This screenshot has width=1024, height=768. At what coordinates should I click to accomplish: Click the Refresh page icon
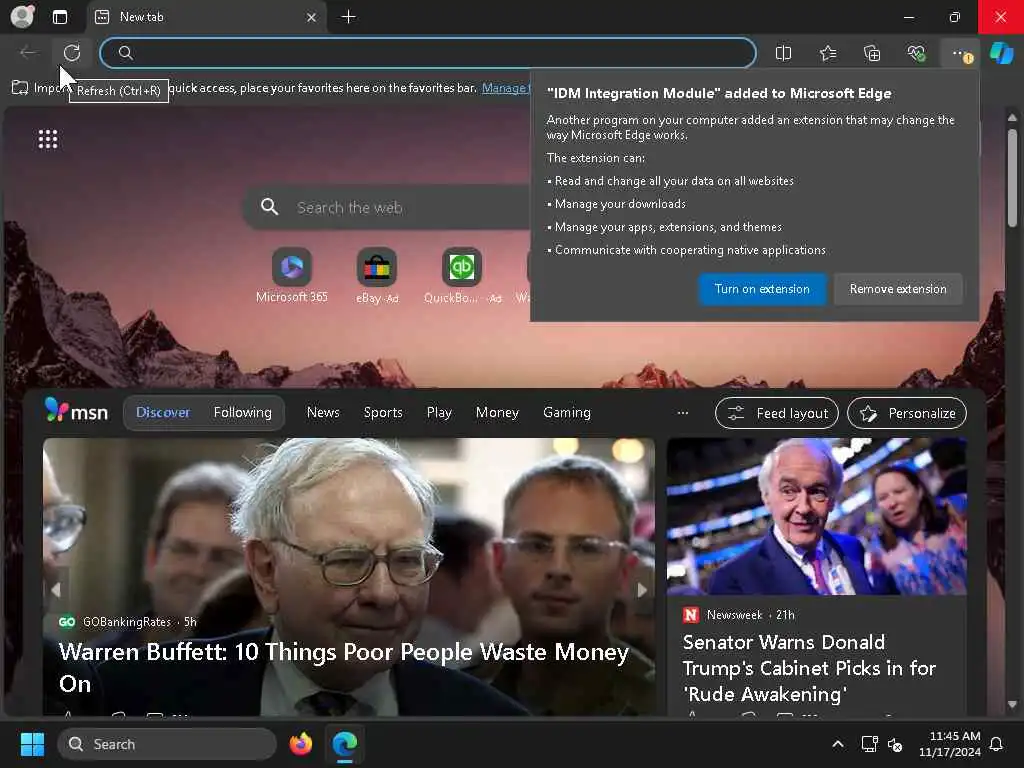click(x=72, y=52)
